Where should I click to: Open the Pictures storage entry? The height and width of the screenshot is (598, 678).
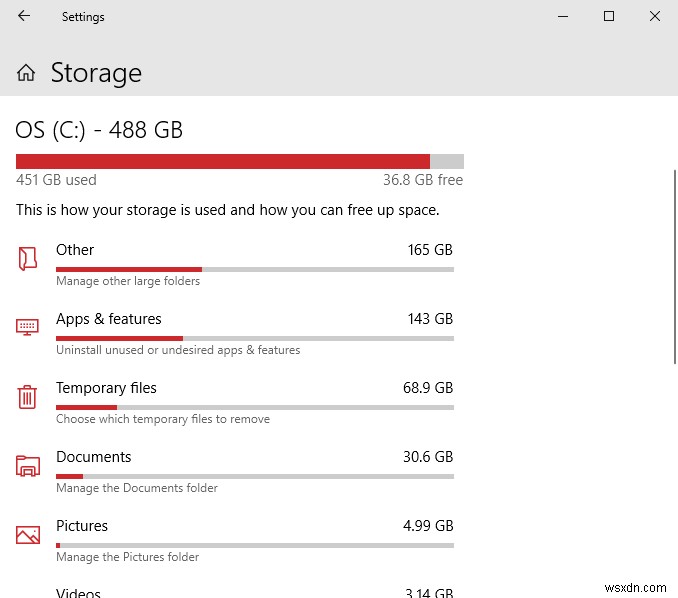pyautogui.click(x=82, y=526)
